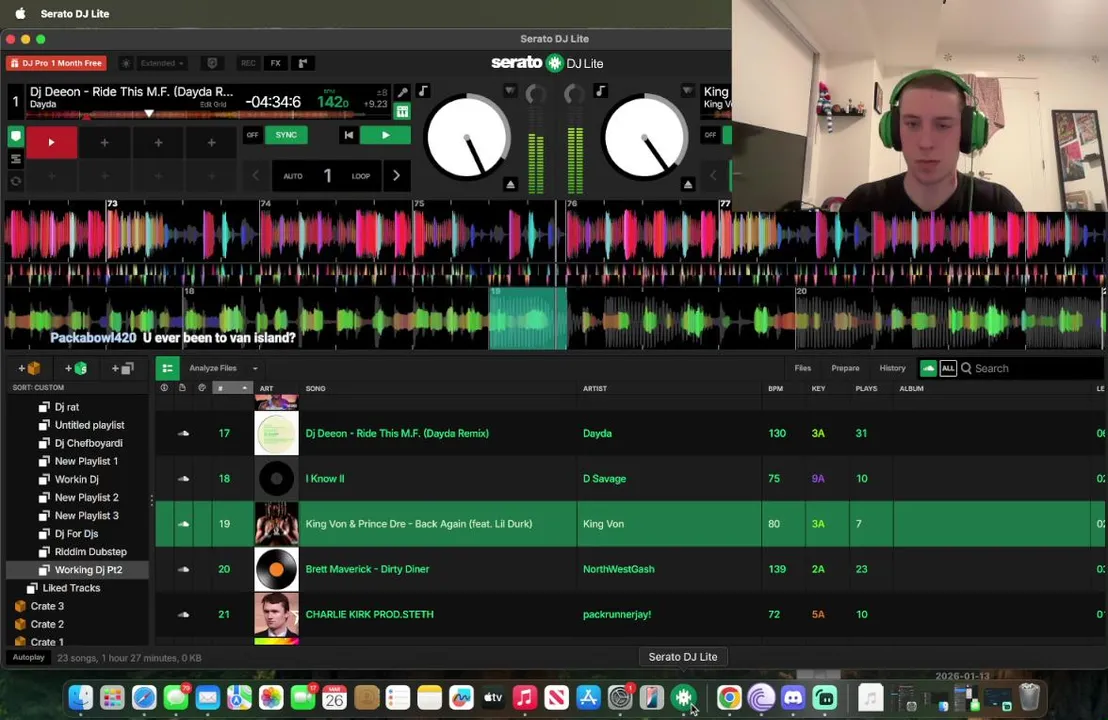This screenshot has width=1108, height=720.
Task: Open the History tab
Action: 892,368
